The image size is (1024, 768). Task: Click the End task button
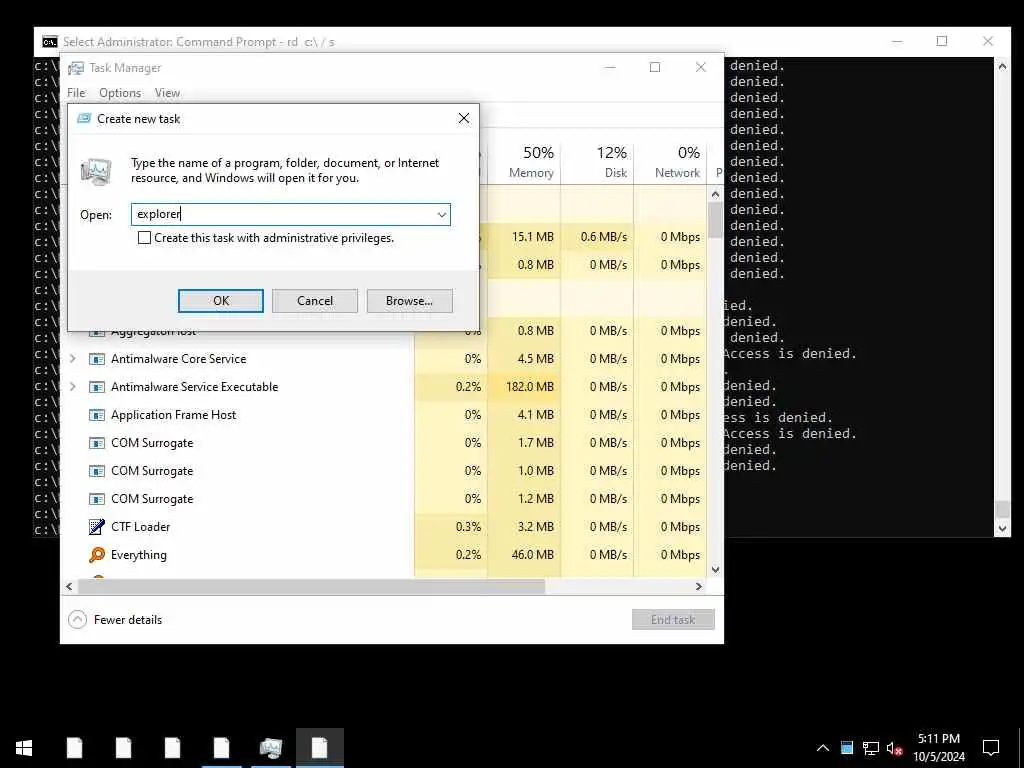(x=673, y=620)
